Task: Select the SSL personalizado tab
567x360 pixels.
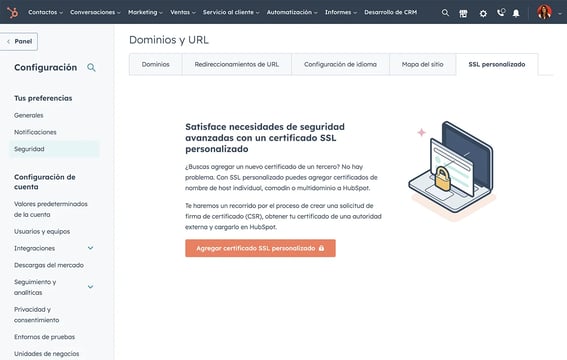Action: point(497,64)
